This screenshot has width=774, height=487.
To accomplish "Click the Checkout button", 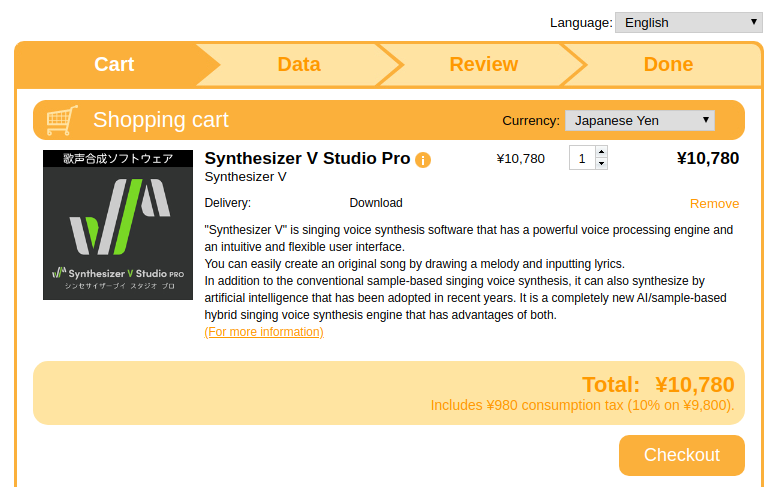I will 682,455.
